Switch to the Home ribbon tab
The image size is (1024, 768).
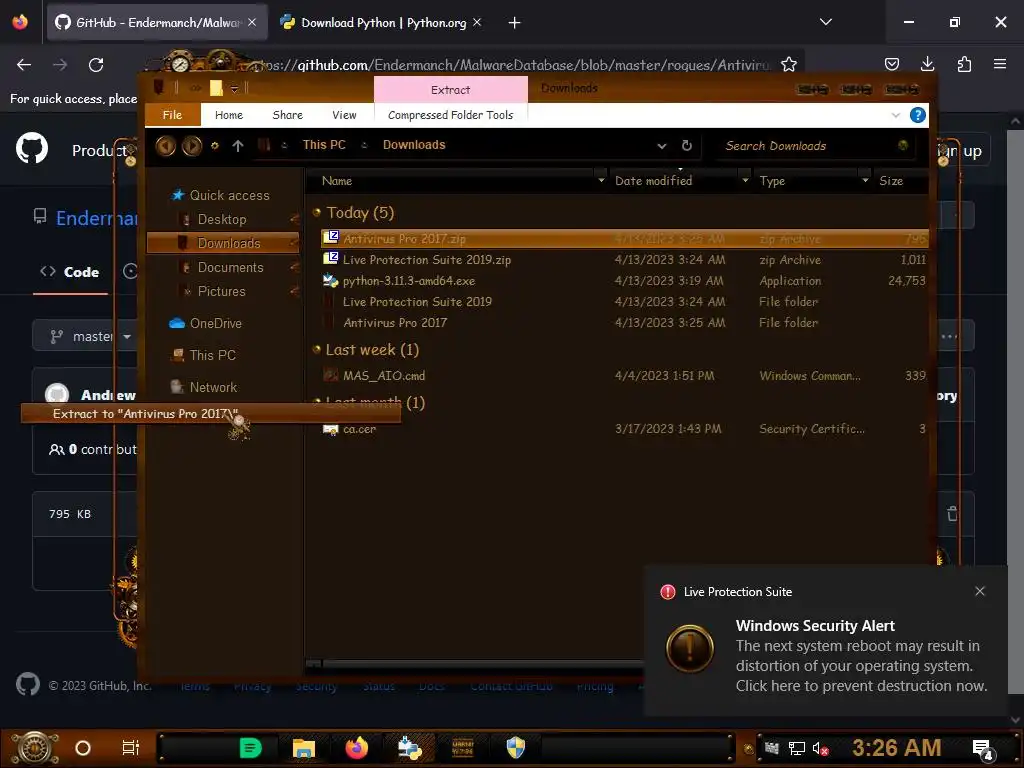point(229,115)
